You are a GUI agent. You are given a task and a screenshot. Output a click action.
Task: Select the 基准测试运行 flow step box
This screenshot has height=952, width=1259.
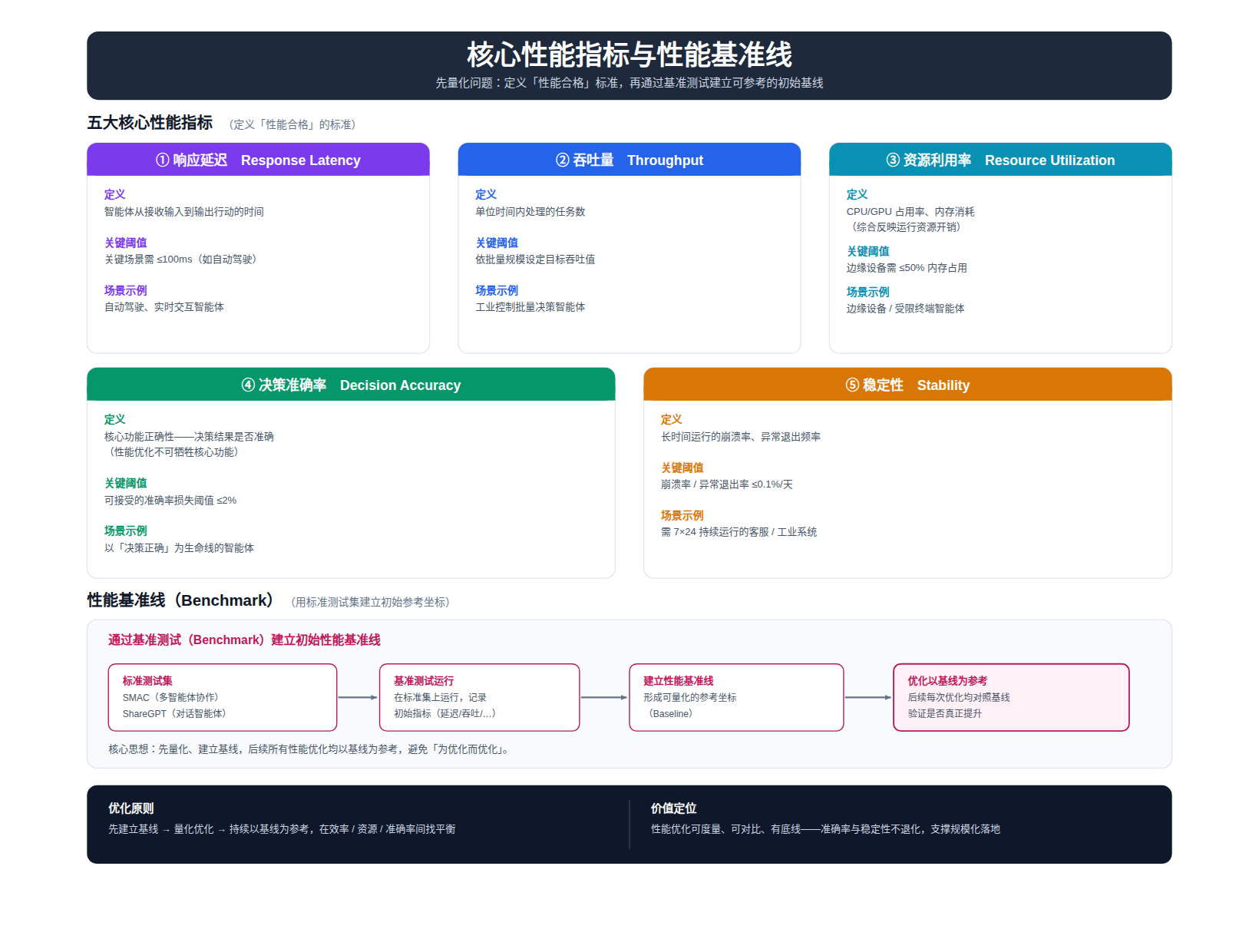click(x=479, y=697)
